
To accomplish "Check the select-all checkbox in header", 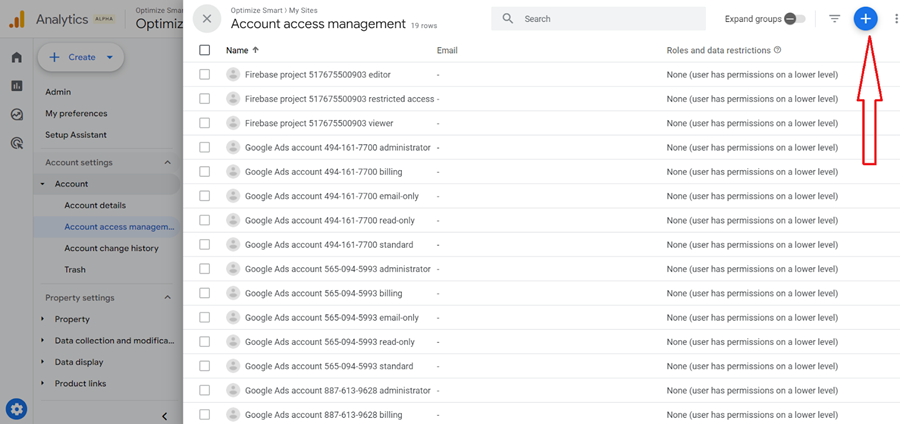I will pos(205,50).
